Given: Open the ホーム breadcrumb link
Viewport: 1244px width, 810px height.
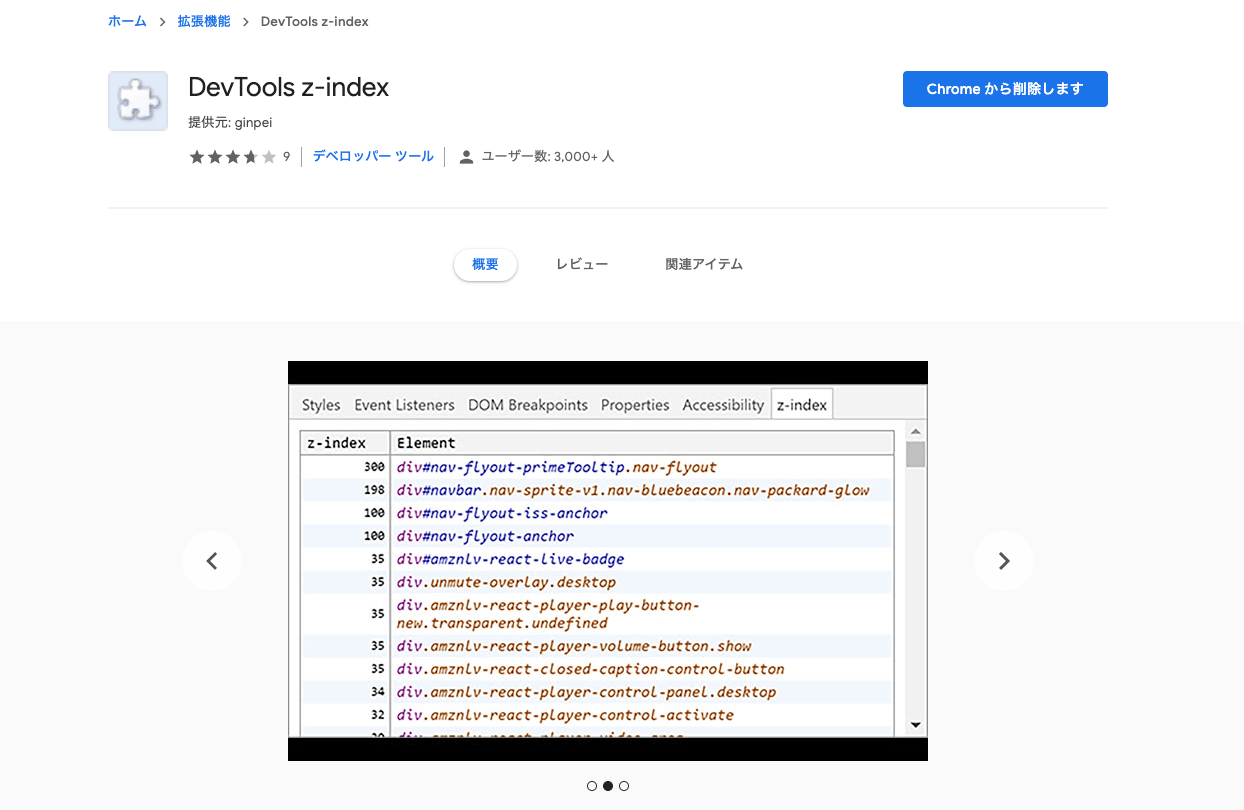Looking at the screenshot, I should [x=126, y=20].
